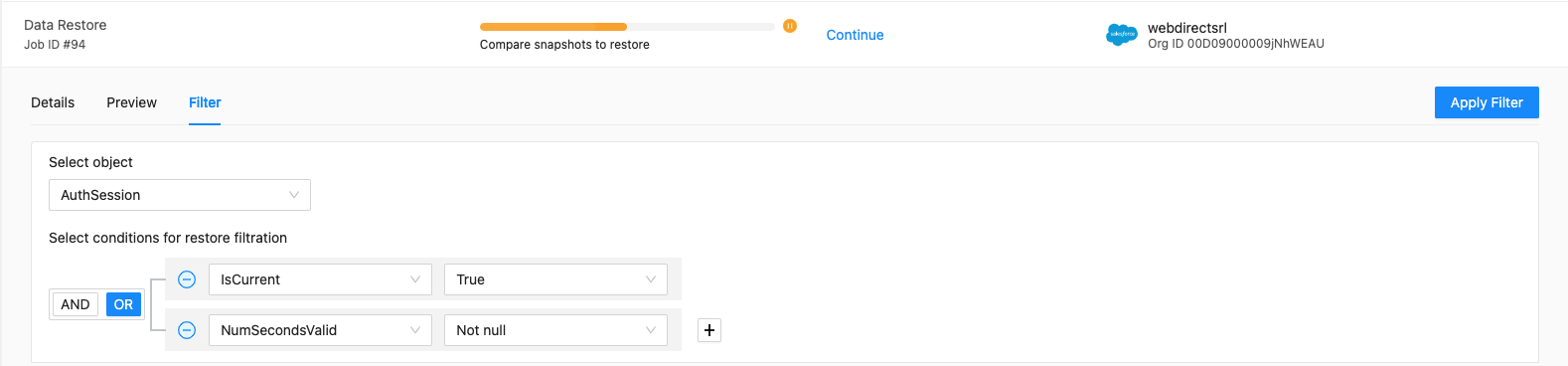Click the orange pause status icon
Viewport: 1568px width, 366px height.
[x=790, y=26]
